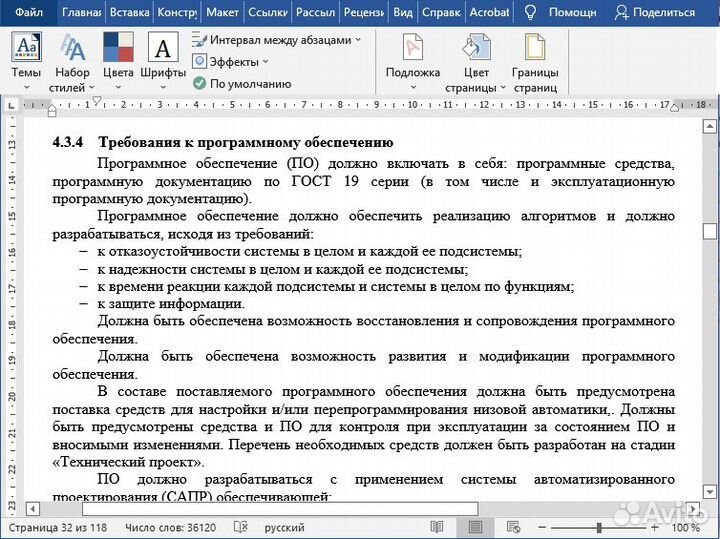Click list item к защите информации
The width and height of the screenshot is (720, 539).
tap(171, 303)
